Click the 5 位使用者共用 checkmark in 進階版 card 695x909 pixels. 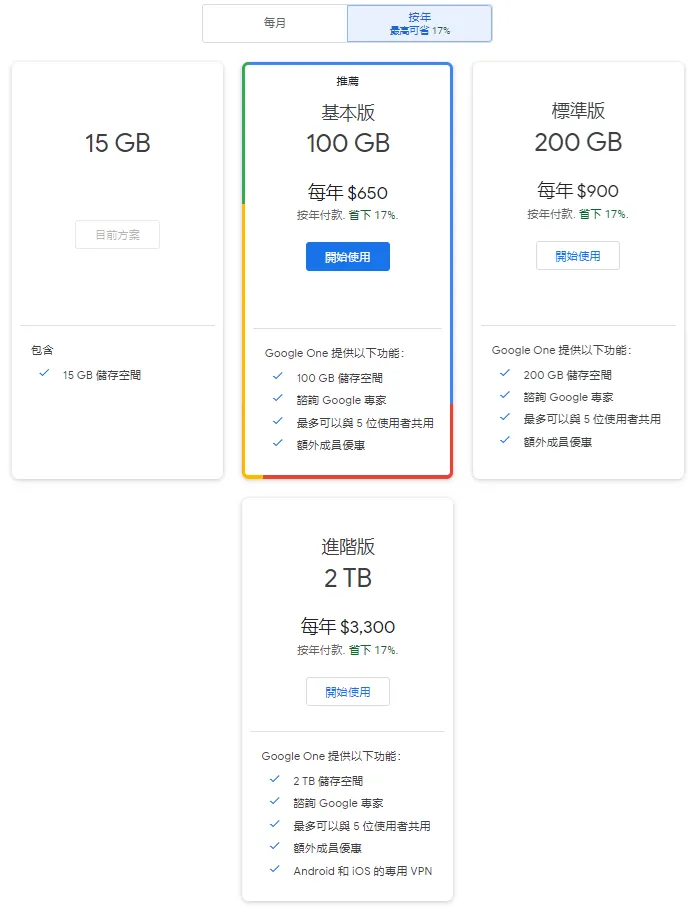click(274, 825)
